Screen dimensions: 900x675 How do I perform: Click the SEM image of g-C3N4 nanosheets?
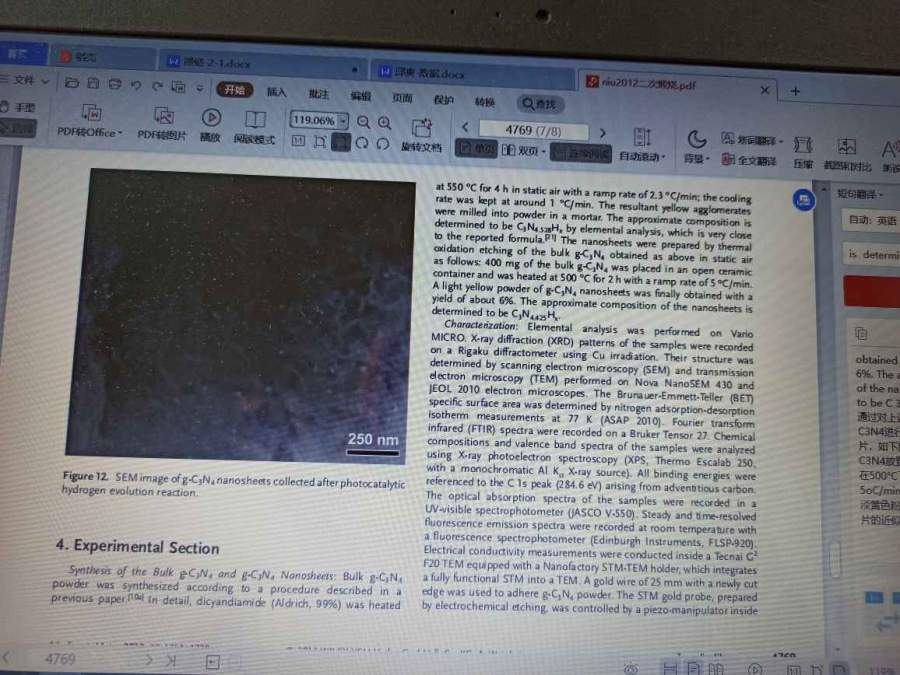tap(240, 316)
